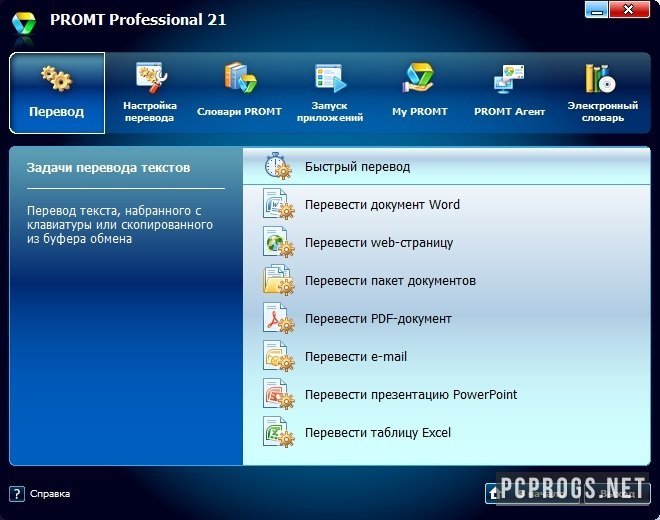The width and height of the screenshot is (660, 520).
Task: Switch to the Запуск приложений tab
Action: click(329, 93)
